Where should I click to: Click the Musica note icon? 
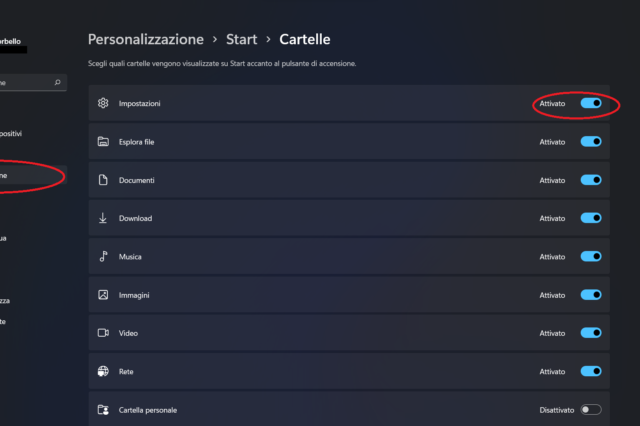point(103,257)
